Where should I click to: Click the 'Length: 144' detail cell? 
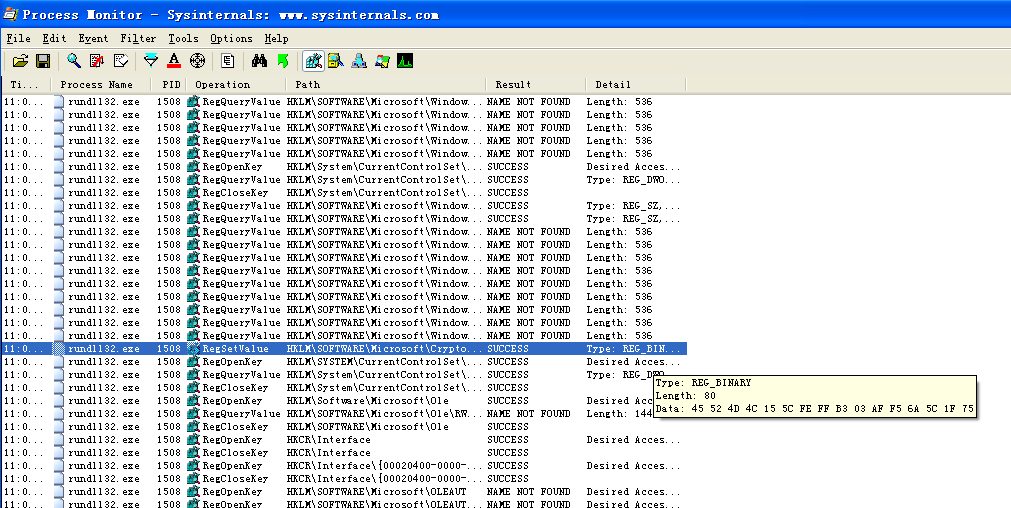pos(620,413)
